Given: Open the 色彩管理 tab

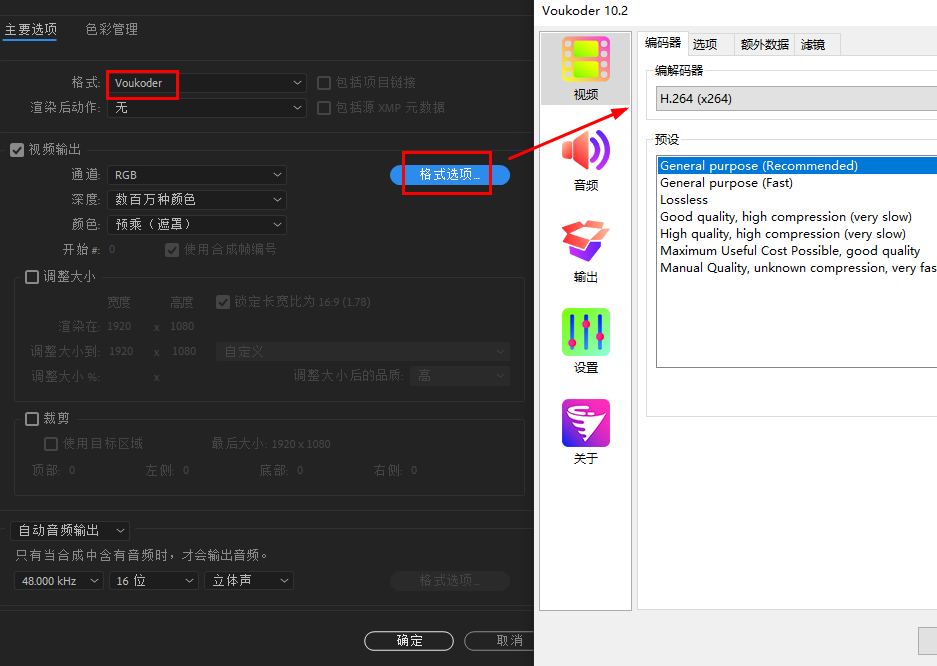Looking at the screenshot, I should 110,29.
